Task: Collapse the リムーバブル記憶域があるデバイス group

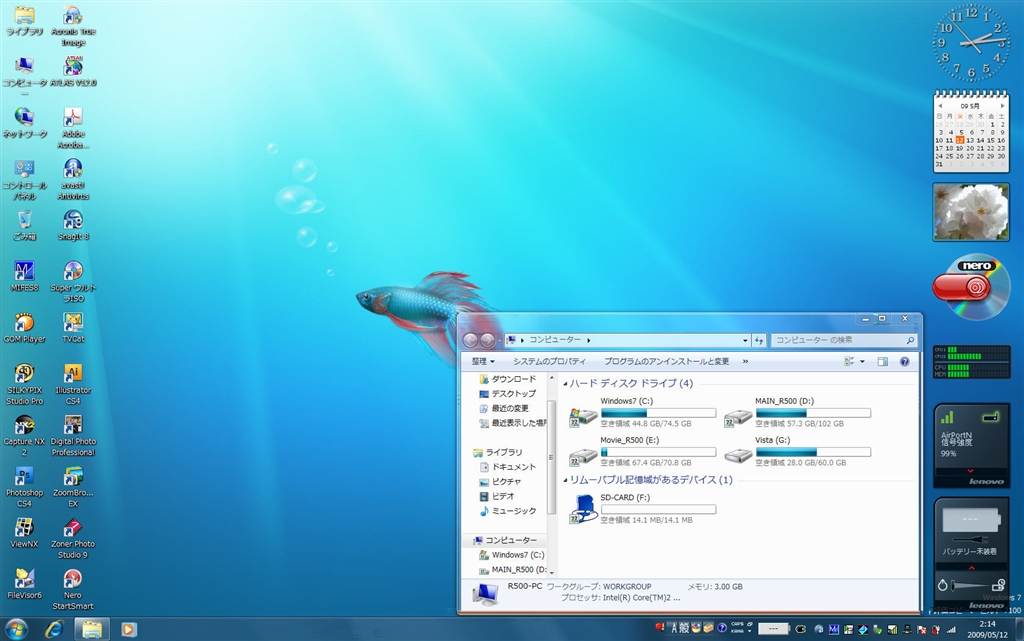Action: coord(565,480)
